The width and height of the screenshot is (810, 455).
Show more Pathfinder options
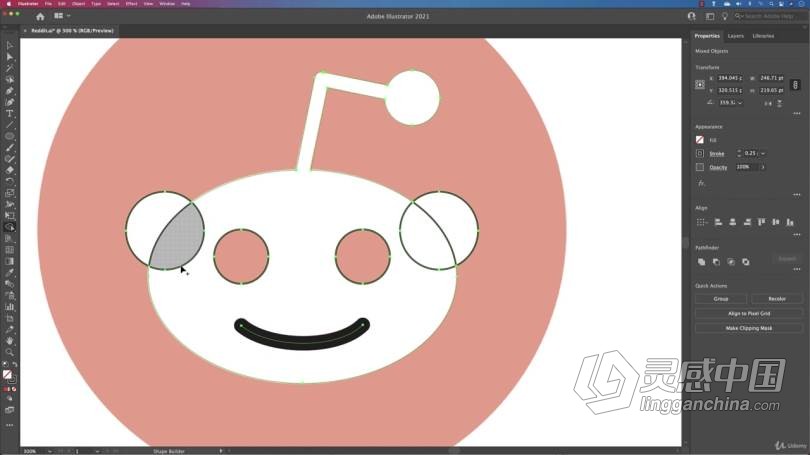point(797,269)
